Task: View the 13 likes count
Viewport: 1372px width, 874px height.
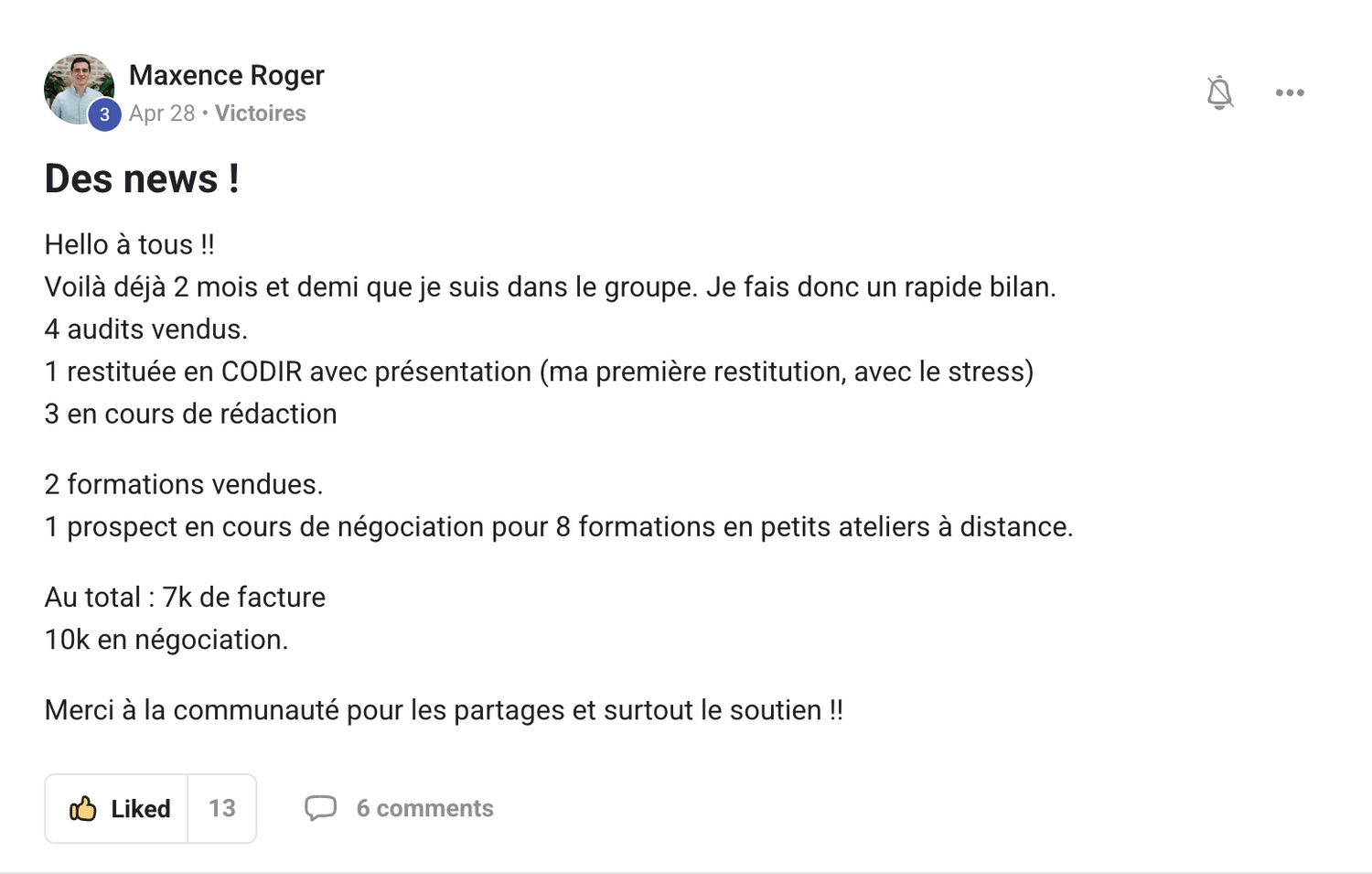Action: (221, 808)
